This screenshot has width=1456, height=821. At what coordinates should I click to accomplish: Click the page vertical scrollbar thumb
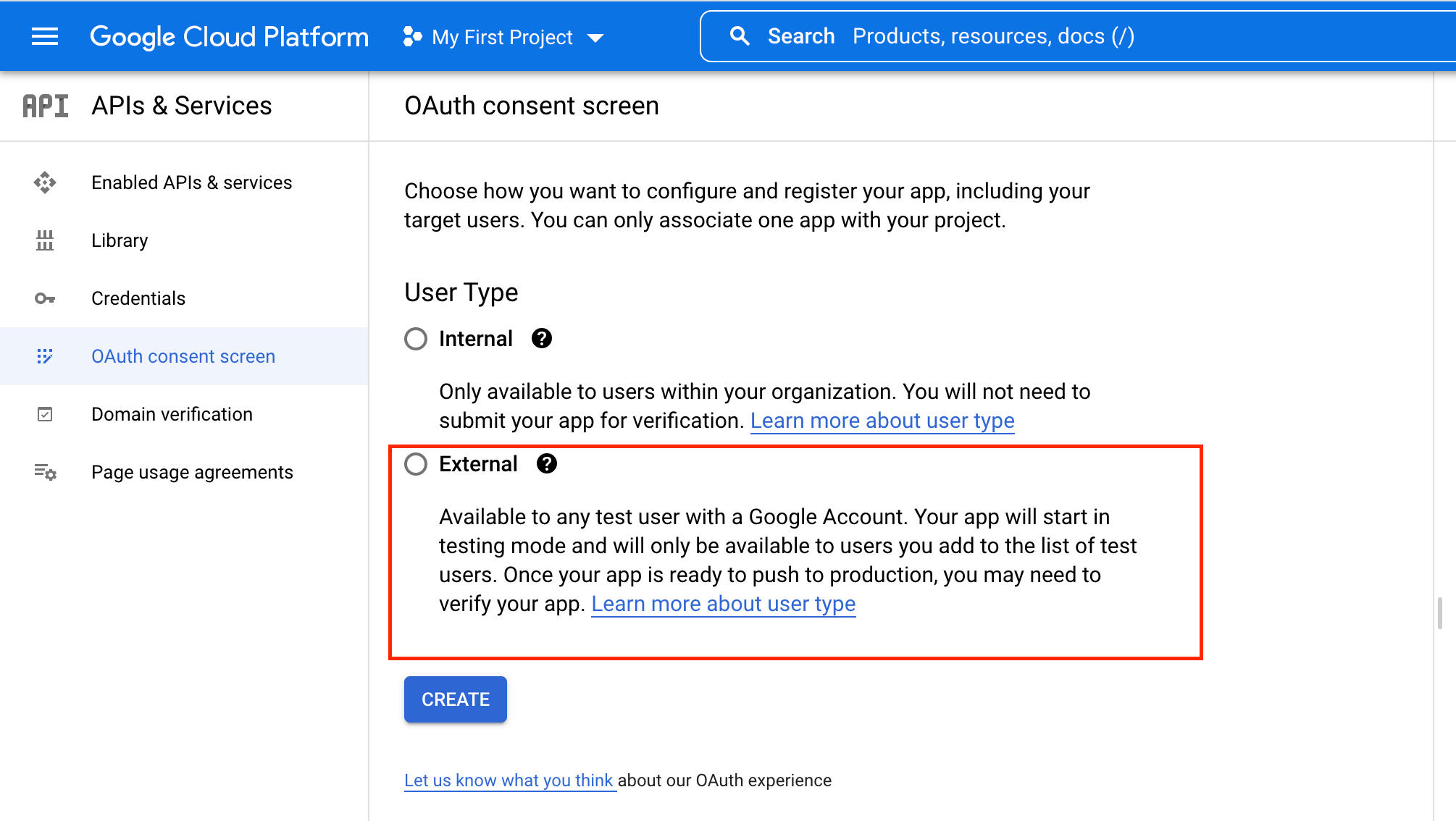[1440, 613]
